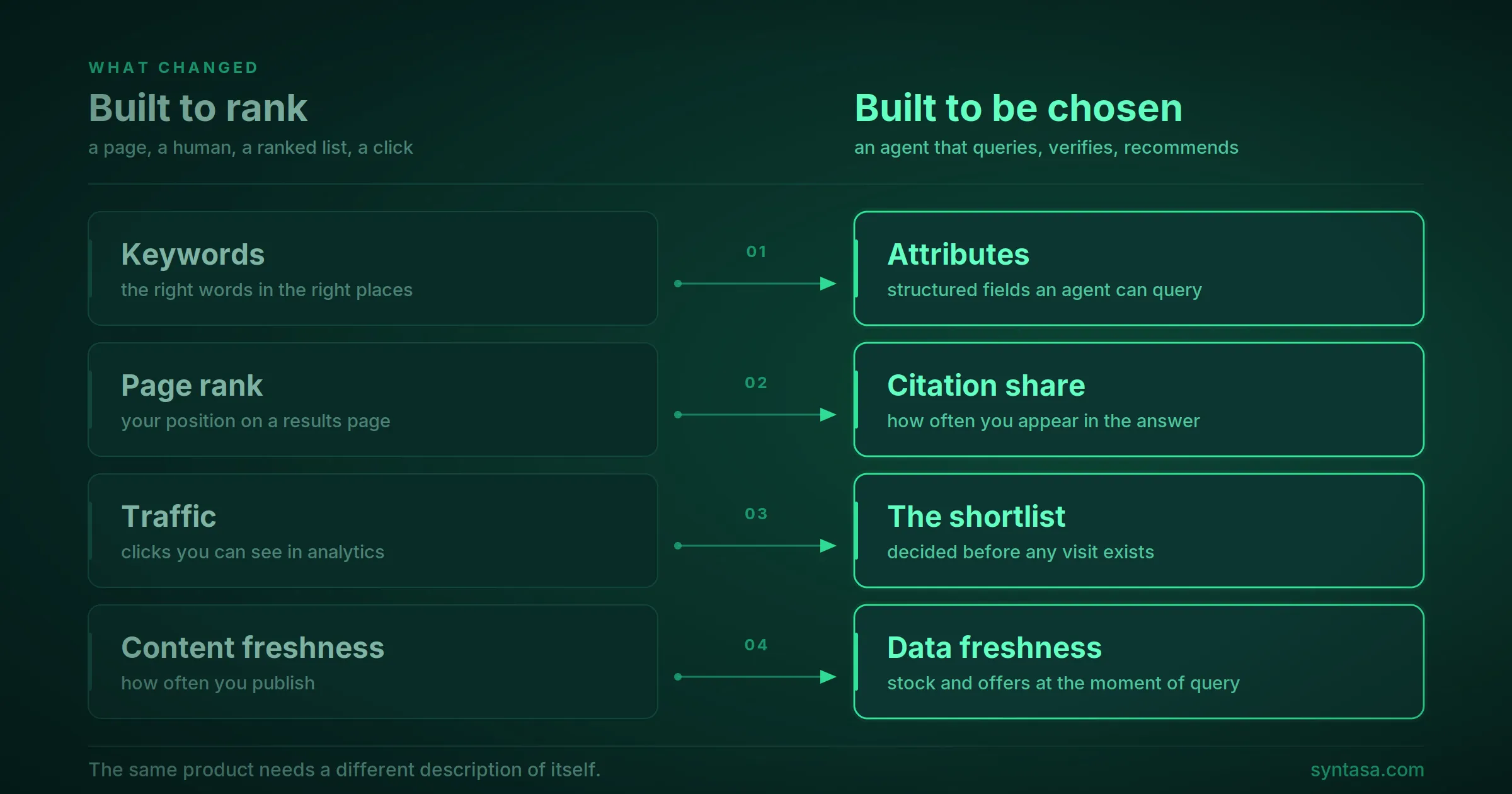
Task: Click the arrow under step 02
Action: coord(755,415)
